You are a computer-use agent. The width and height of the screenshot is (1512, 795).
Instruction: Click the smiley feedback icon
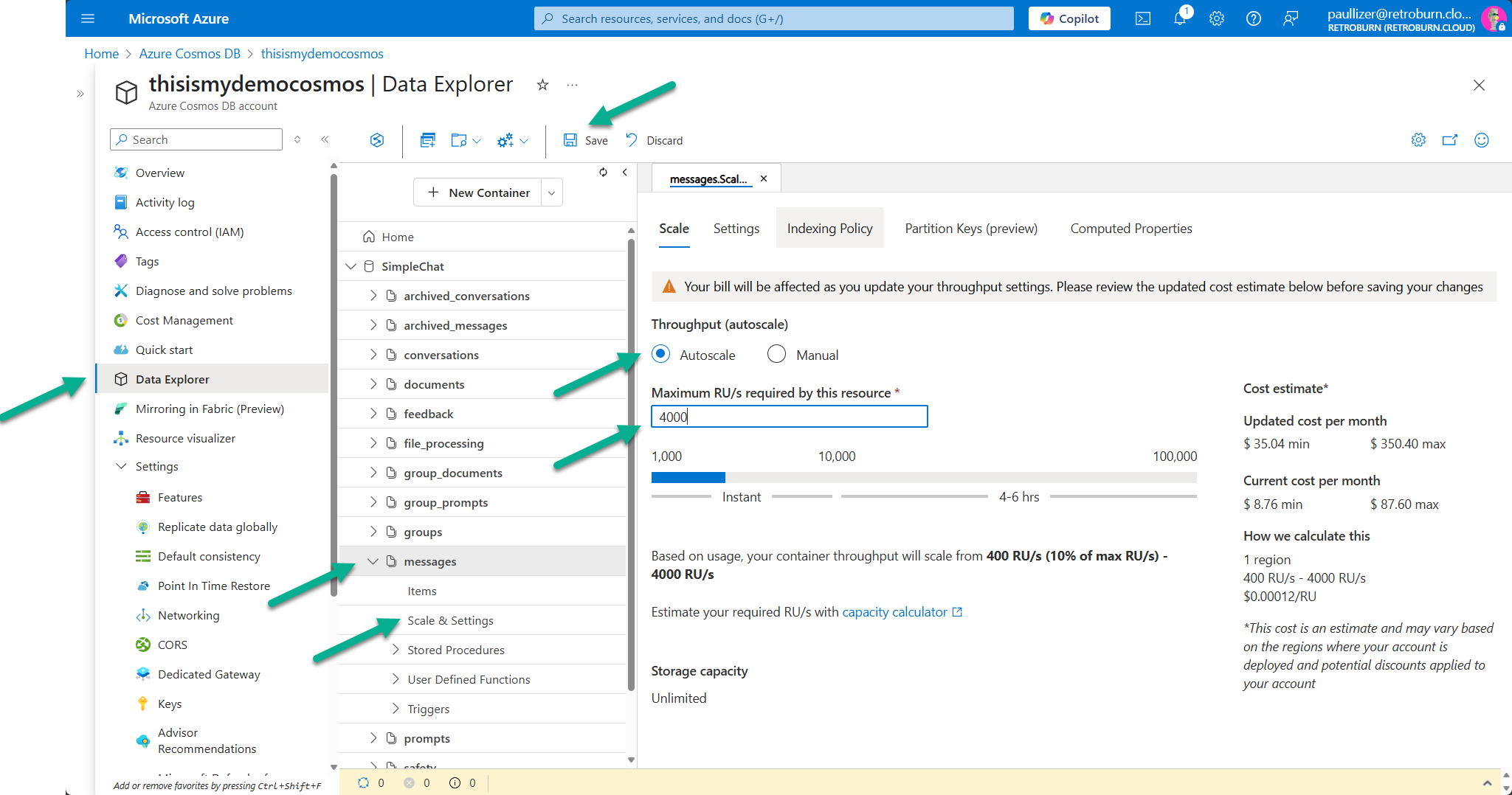tap(1482, 140)
